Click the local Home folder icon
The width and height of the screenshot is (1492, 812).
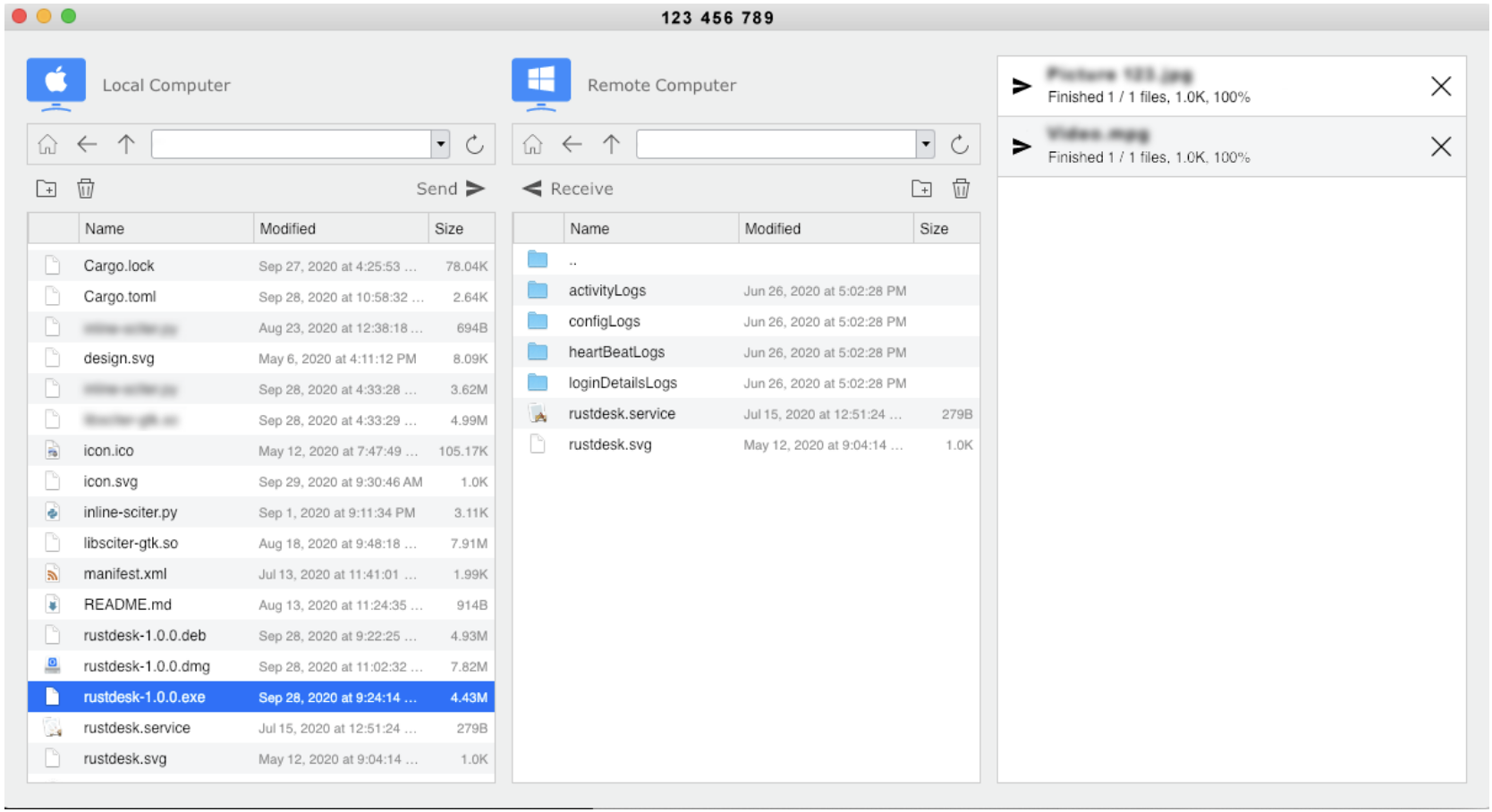click(47, 144)
